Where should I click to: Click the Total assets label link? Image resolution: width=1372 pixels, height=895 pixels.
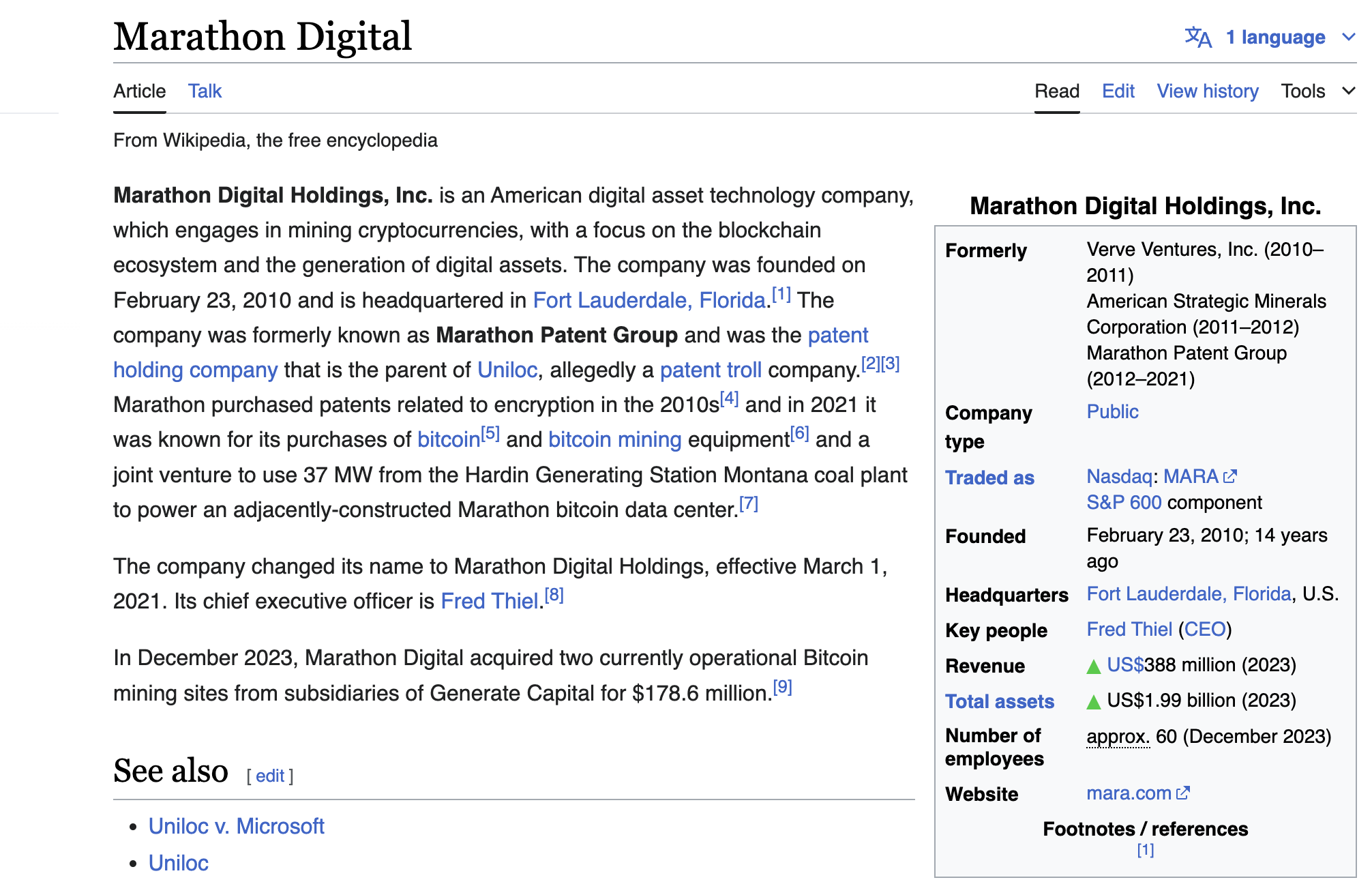click(999, 701)
